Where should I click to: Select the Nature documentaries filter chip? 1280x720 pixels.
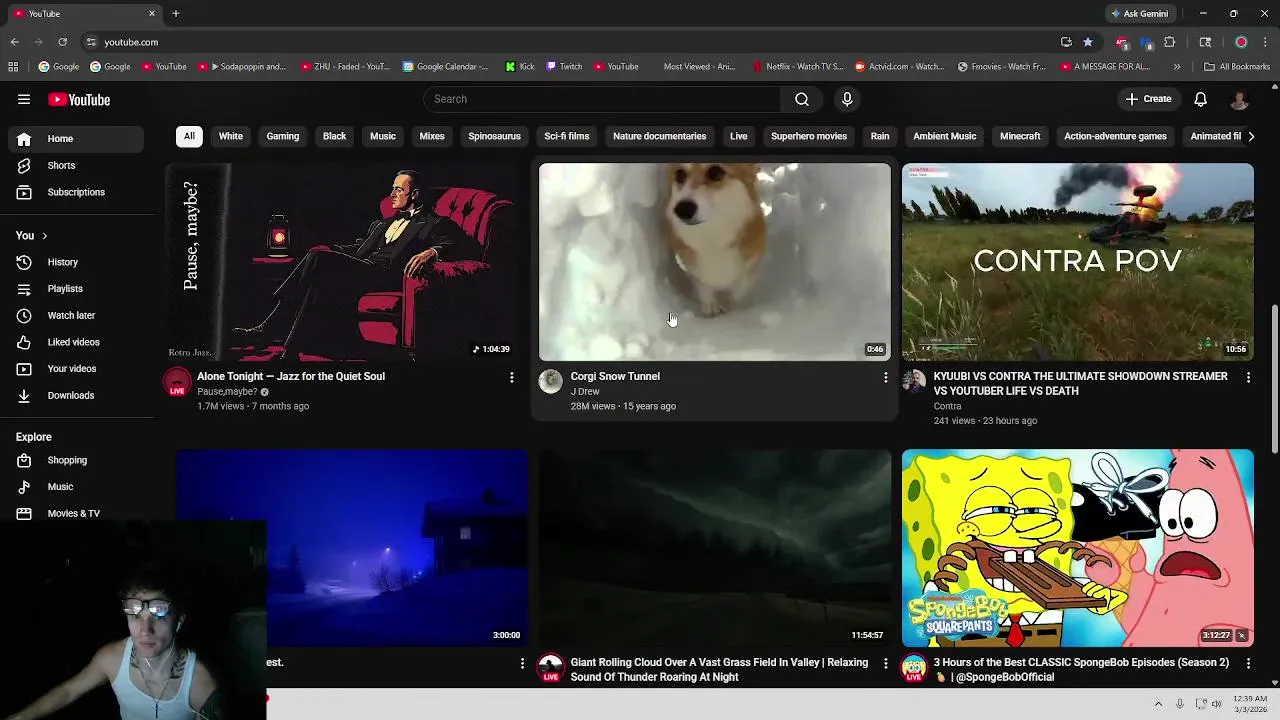click(x=659, y=136)
